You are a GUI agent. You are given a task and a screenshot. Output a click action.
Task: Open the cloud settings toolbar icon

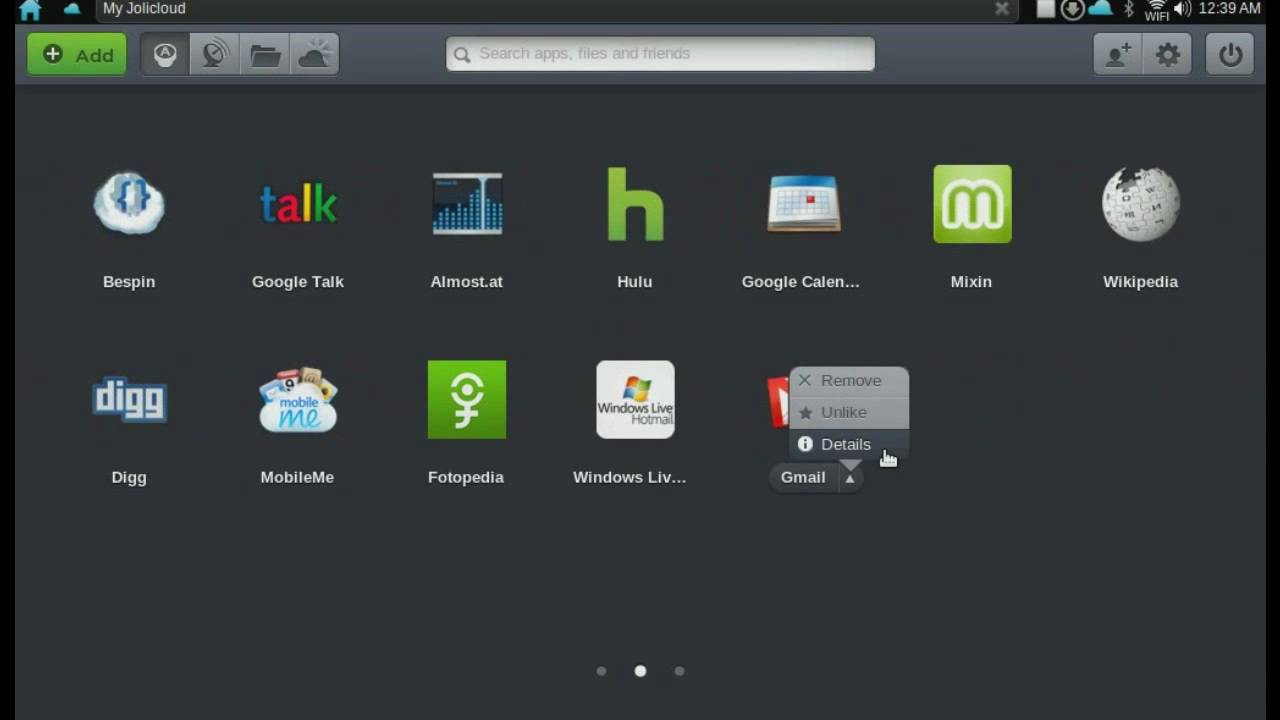click(315, 54)
